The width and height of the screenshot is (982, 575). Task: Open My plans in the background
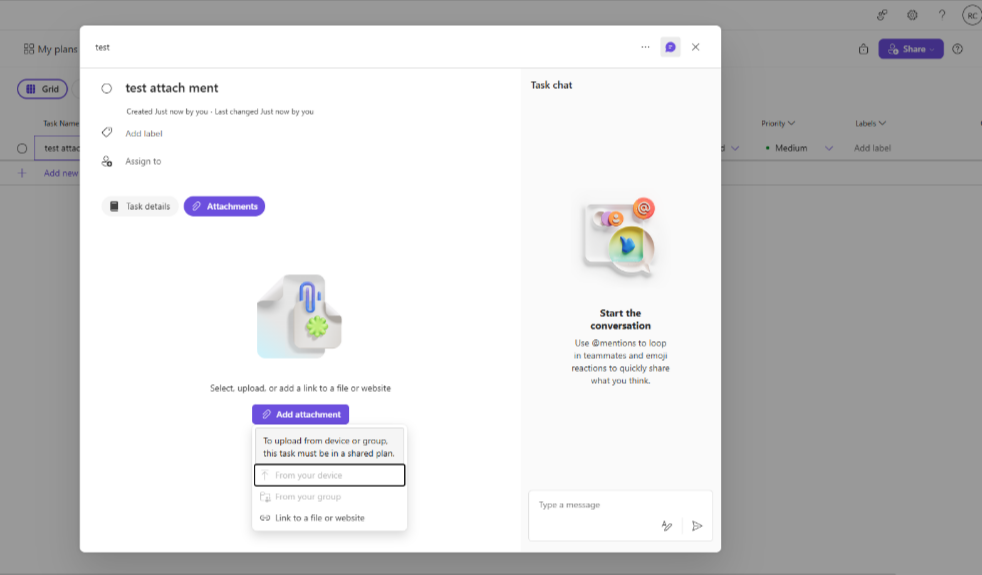click(51, 49)
